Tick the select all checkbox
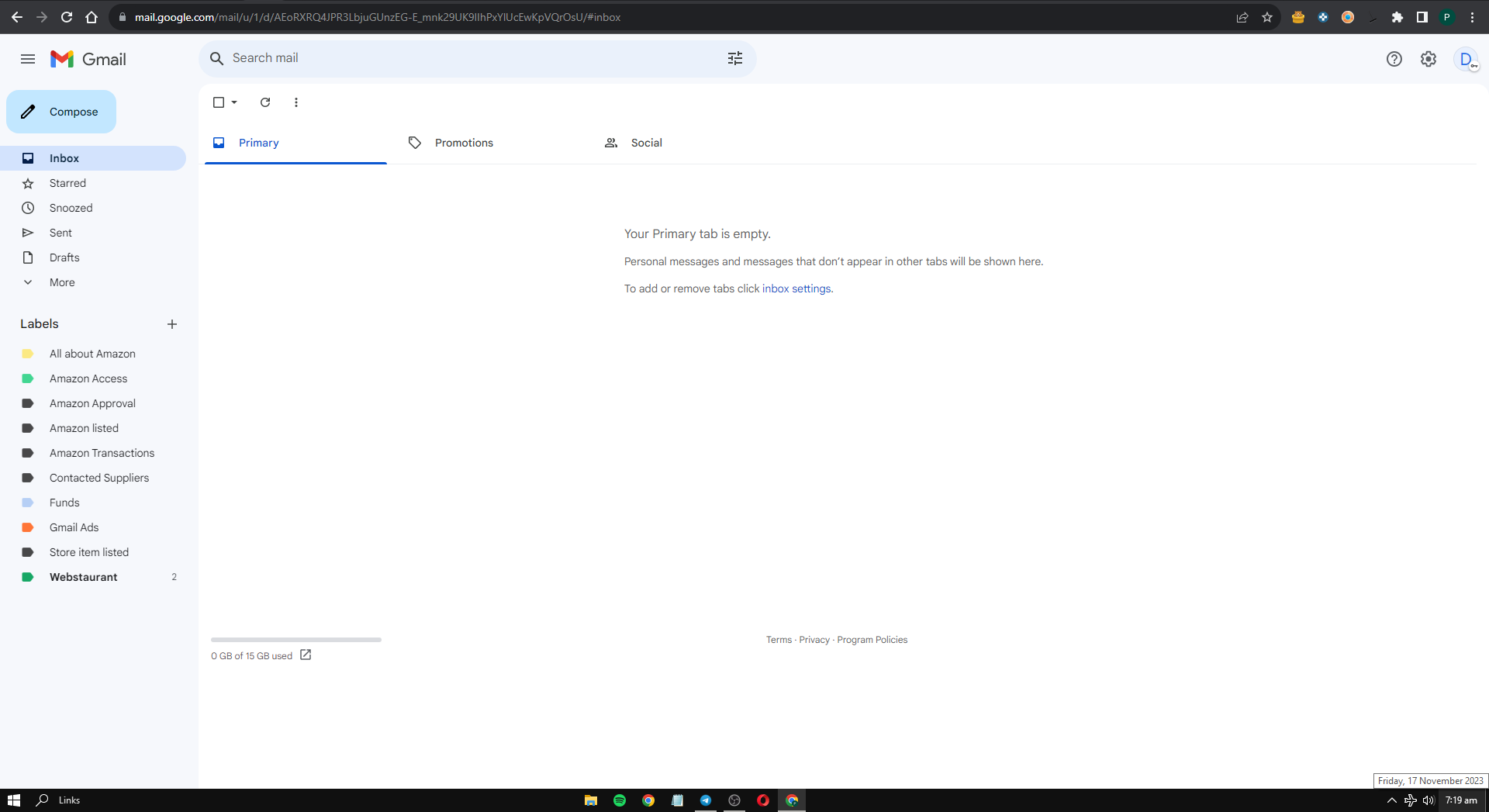The image size is (1489, 812). tap(219, 102)
